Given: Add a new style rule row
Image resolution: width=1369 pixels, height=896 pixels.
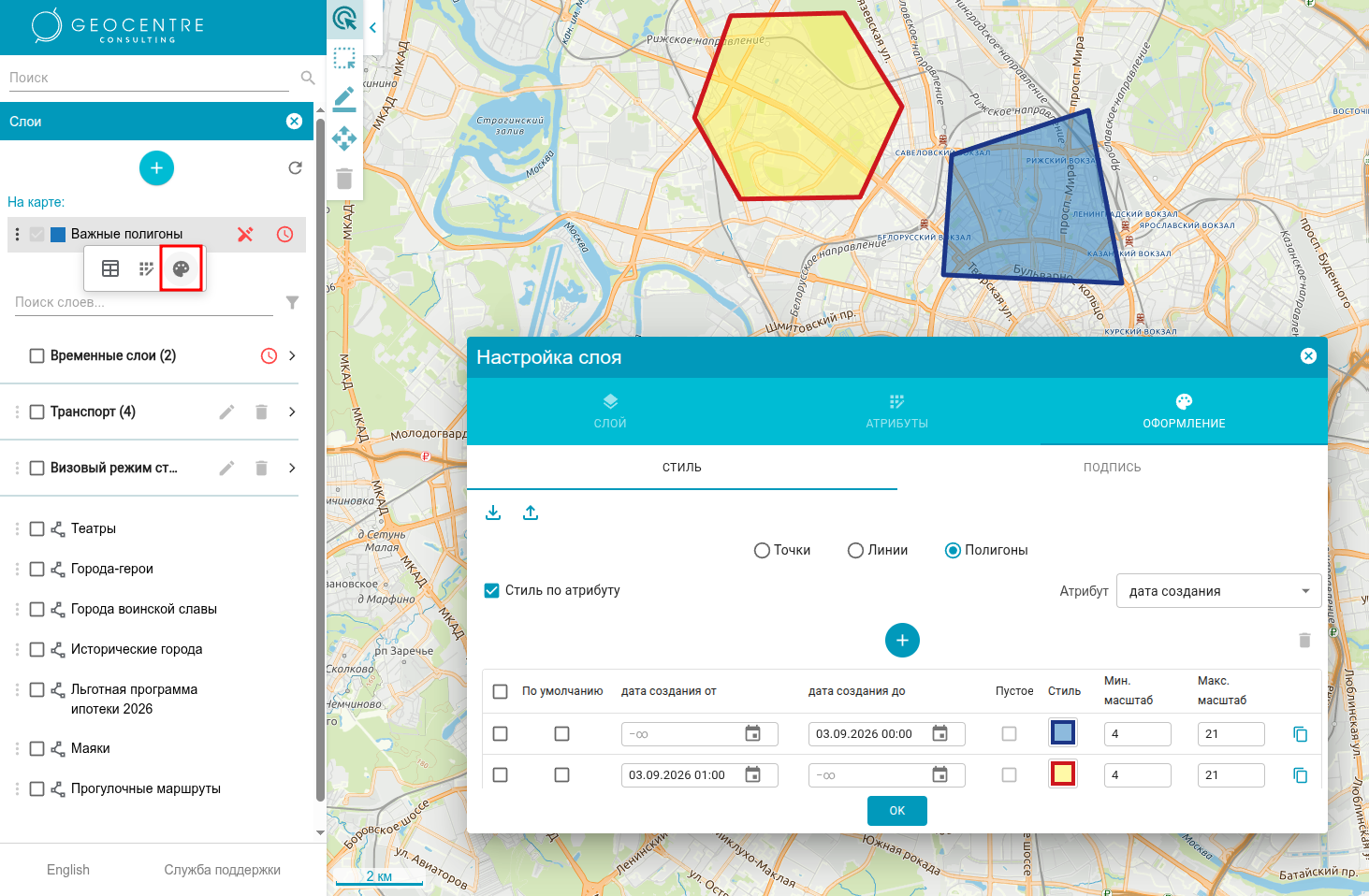Looking at the screenshot, I should [x=902, y=640].
